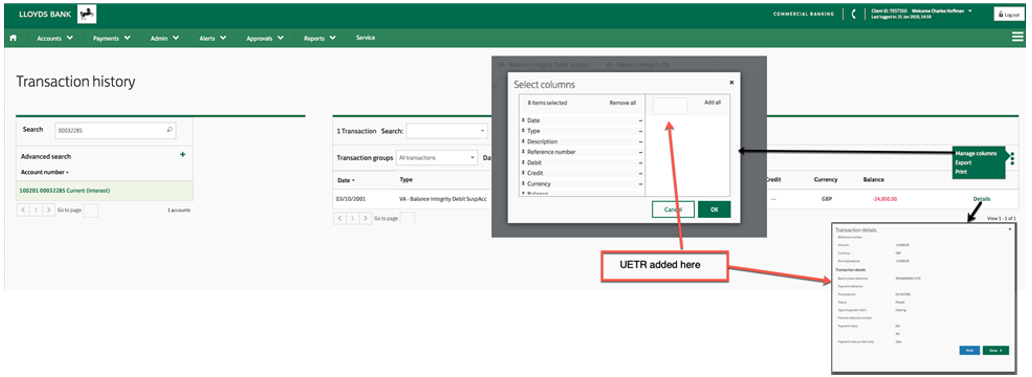Open the transaction Search dropdown field
The height and width of the screenshot is (377, 1032).
(x=447, y=131)
